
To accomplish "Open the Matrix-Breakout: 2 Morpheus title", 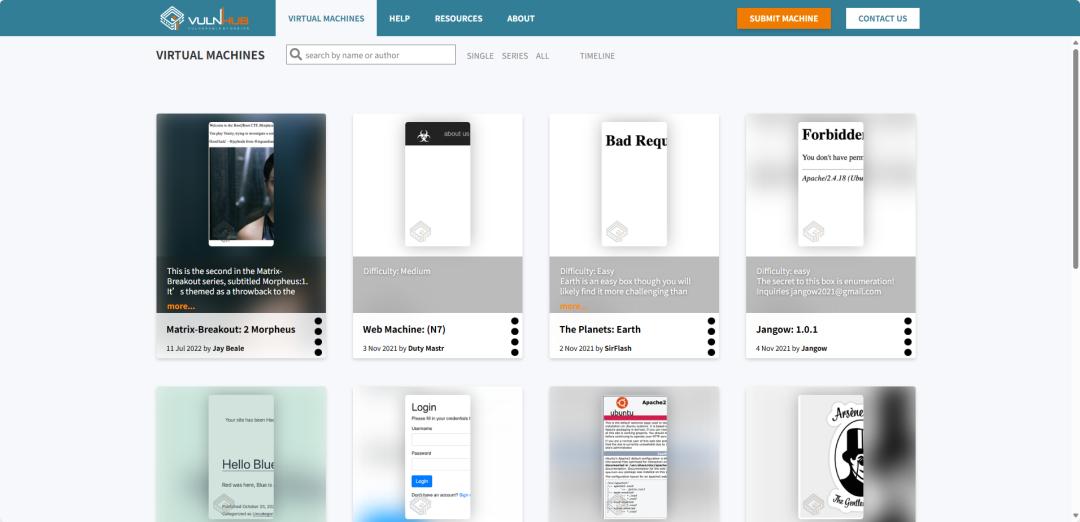I will tap(231, 329).
